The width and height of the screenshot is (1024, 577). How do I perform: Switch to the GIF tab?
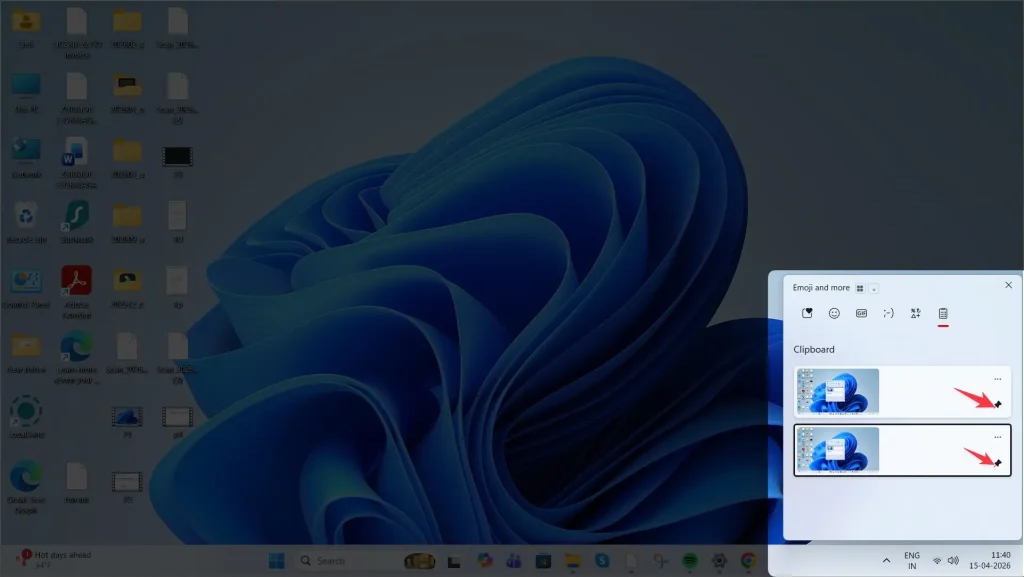coord(860,312)
